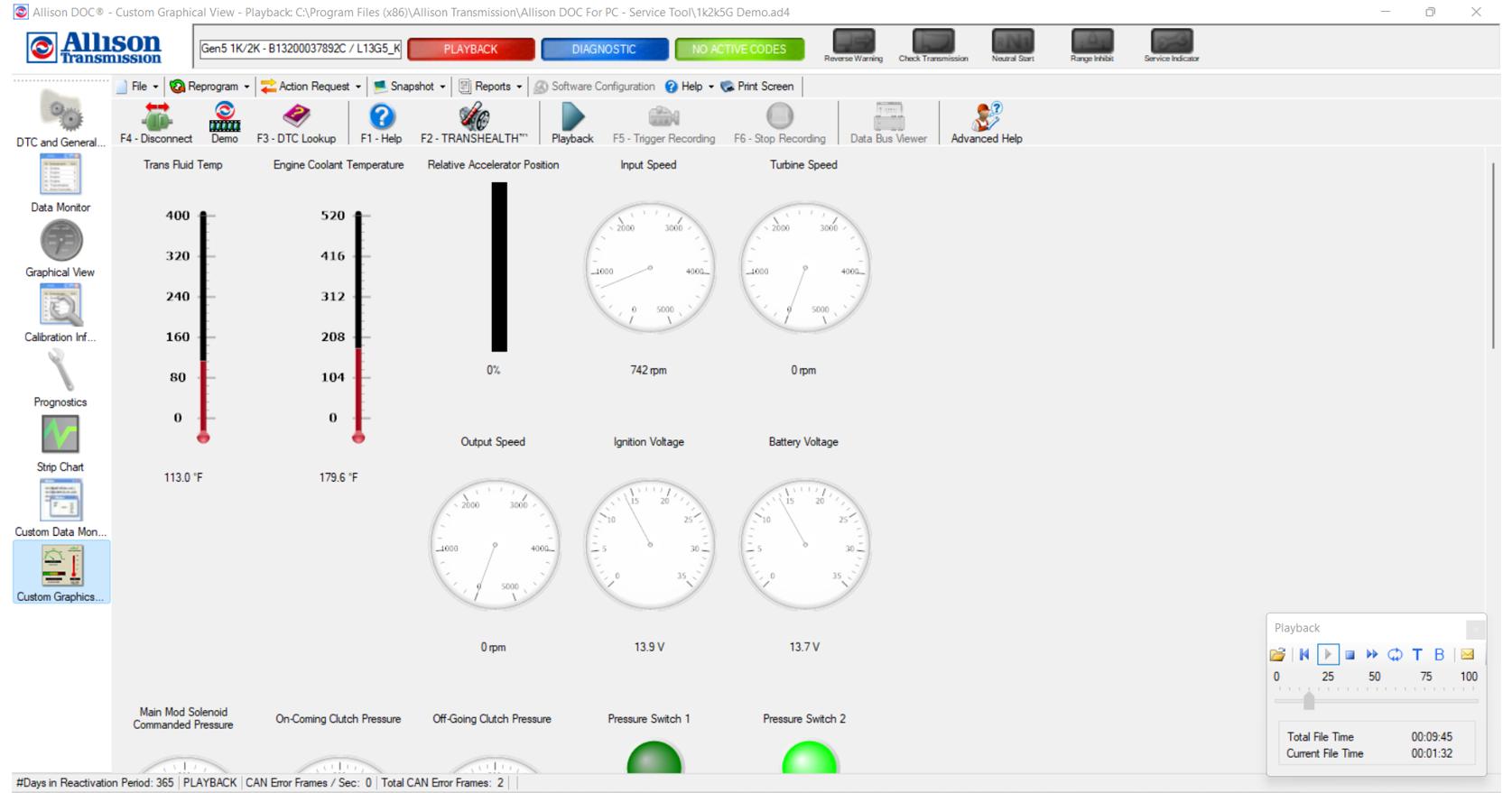
Task: Open the Data Bus Viewer
Action: [x=888, y=124]
